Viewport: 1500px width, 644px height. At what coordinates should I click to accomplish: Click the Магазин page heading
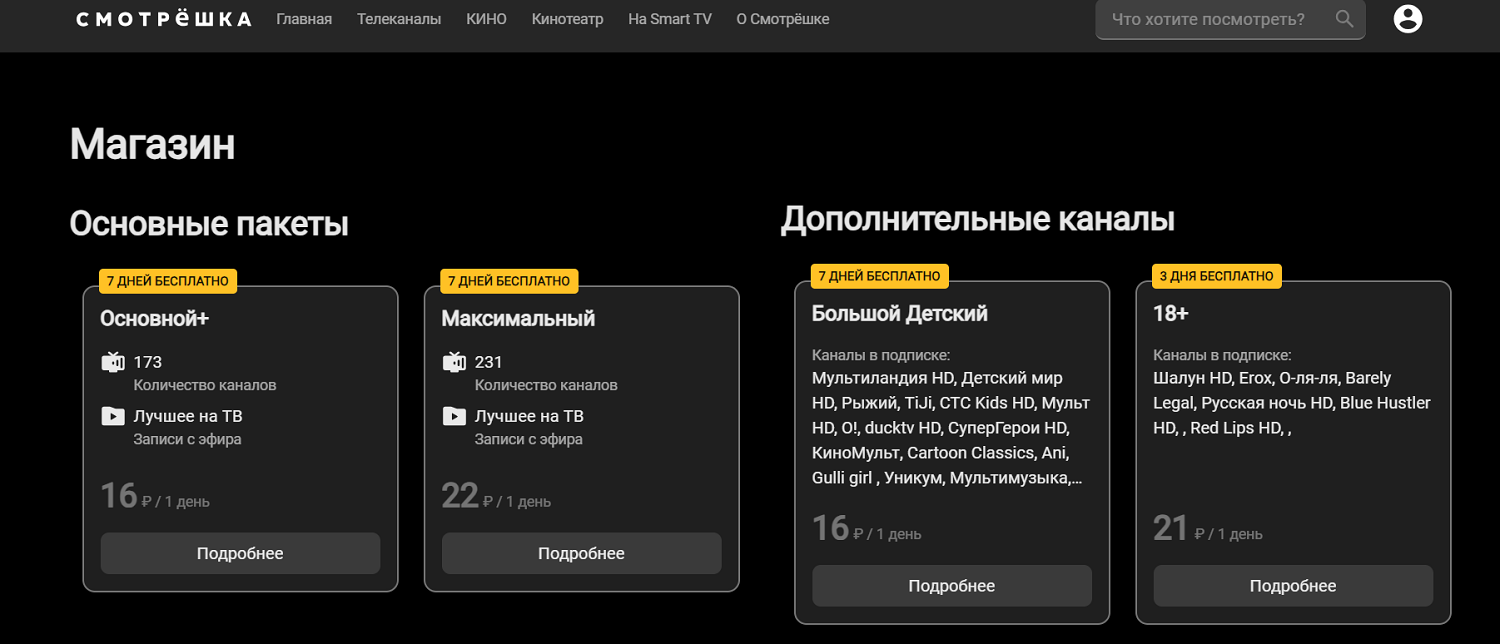(152, 145)
